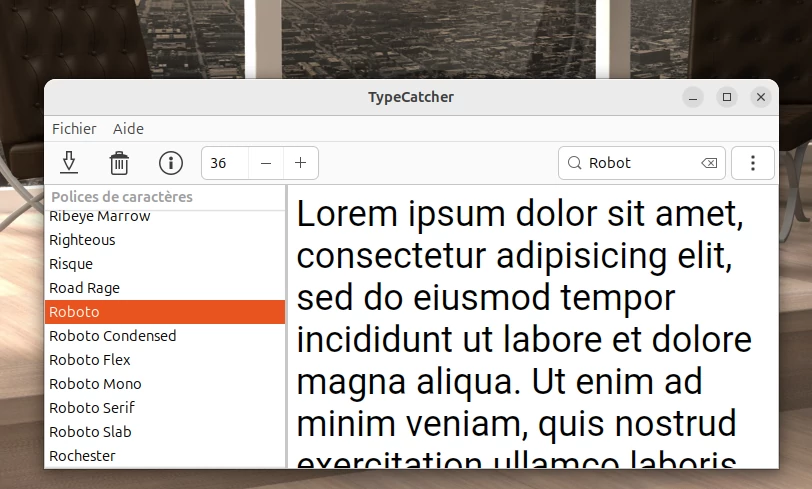Open the three-dot options menu

[x=752, y=163]
